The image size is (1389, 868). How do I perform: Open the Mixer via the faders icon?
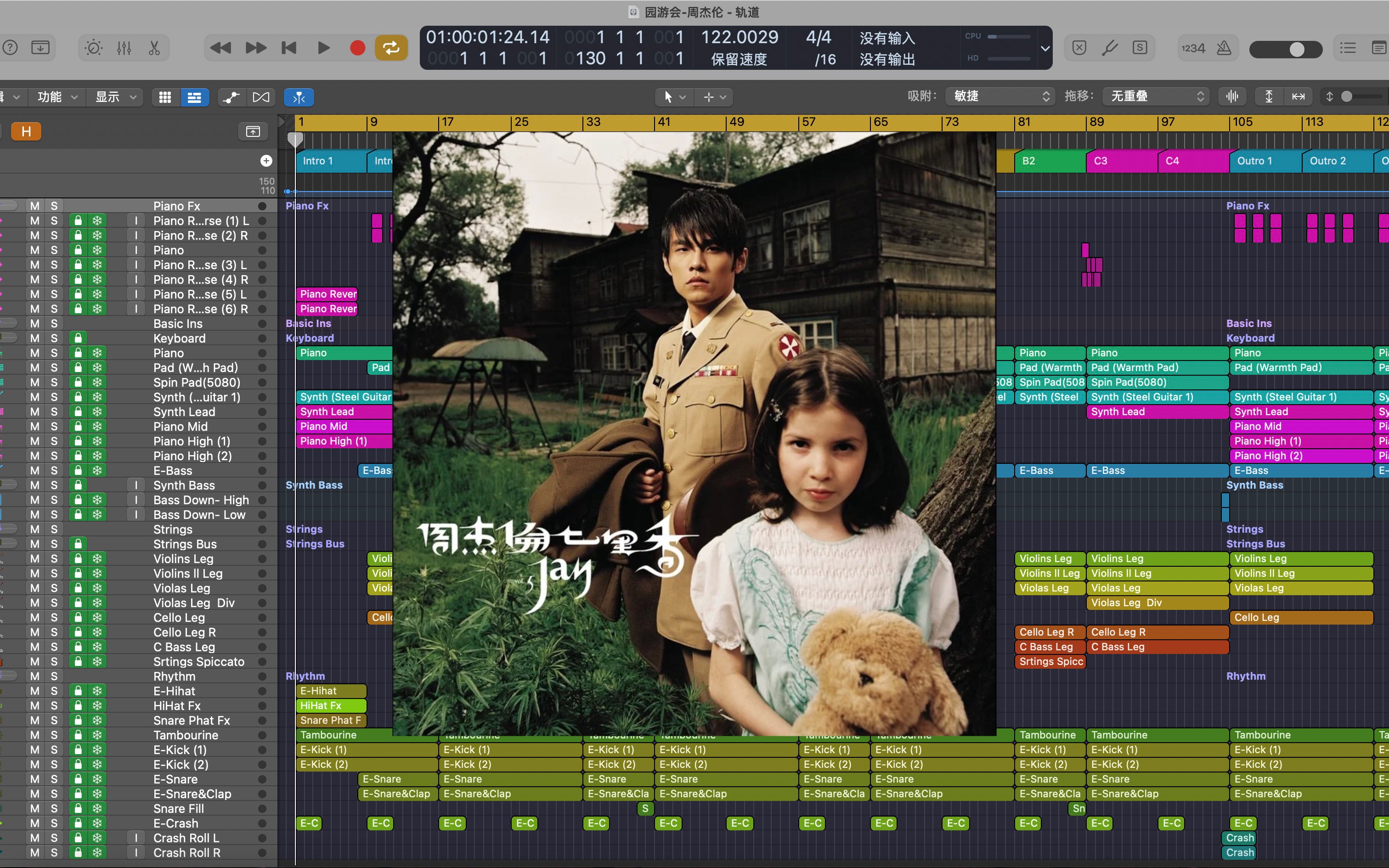click(124, 48)
